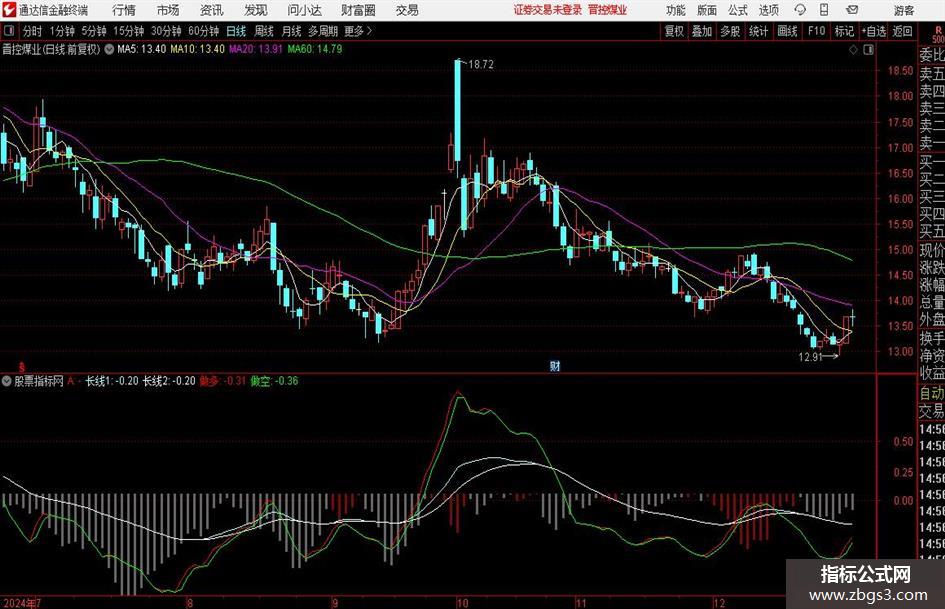
Task: Click the 18.50 price axis label
Action: pos(900,71)
